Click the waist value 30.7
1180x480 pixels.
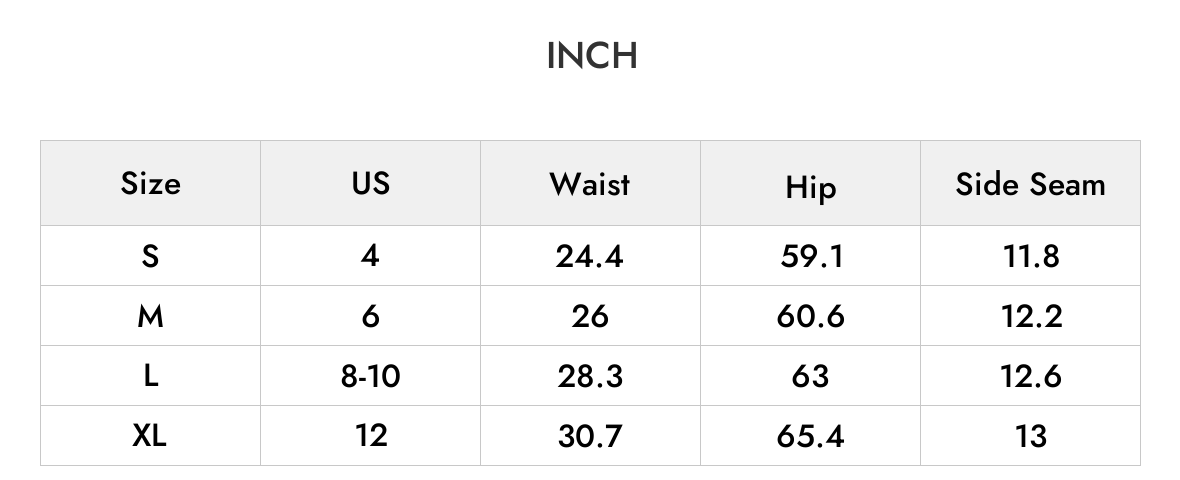(x=590, y=436)
